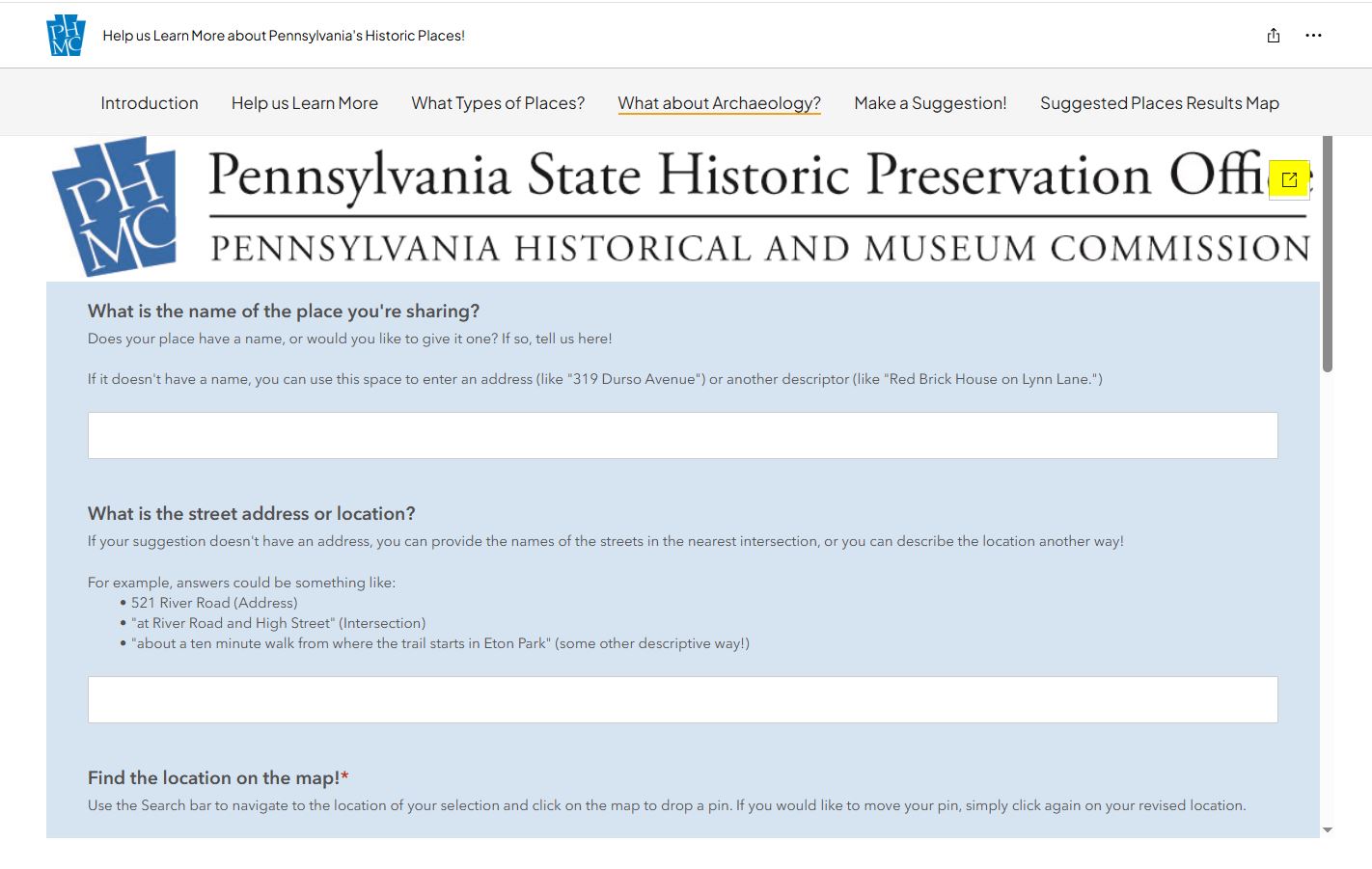Click the Pennsylvania State Historic Preservation Office banner
The height and width of the screenshot is (869, 1372).
click(x=683, y=207)
